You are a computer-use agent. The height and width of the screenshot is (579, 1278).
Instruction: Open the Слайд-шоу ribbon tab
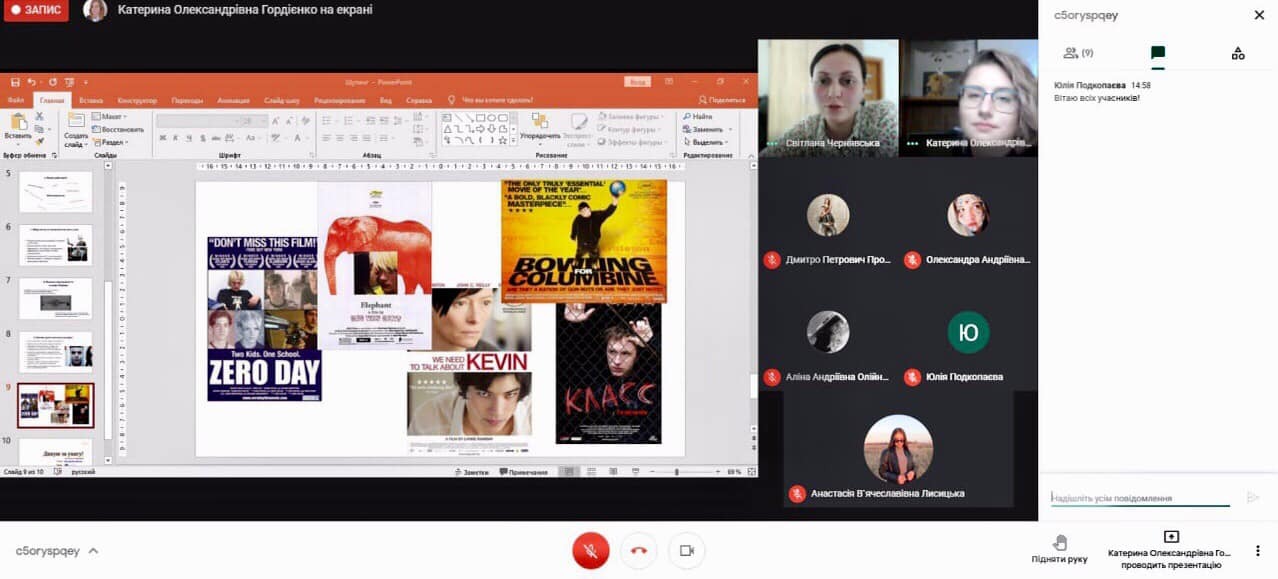[282, 100]
